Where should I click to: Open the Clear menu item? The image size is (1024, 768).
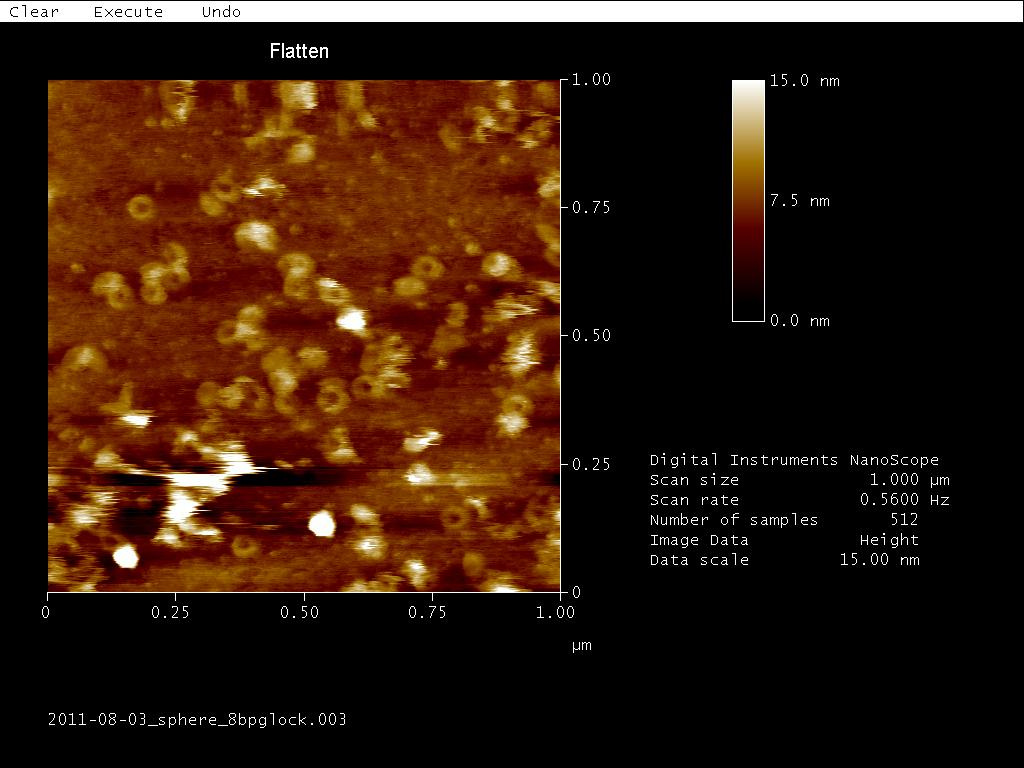34,12
